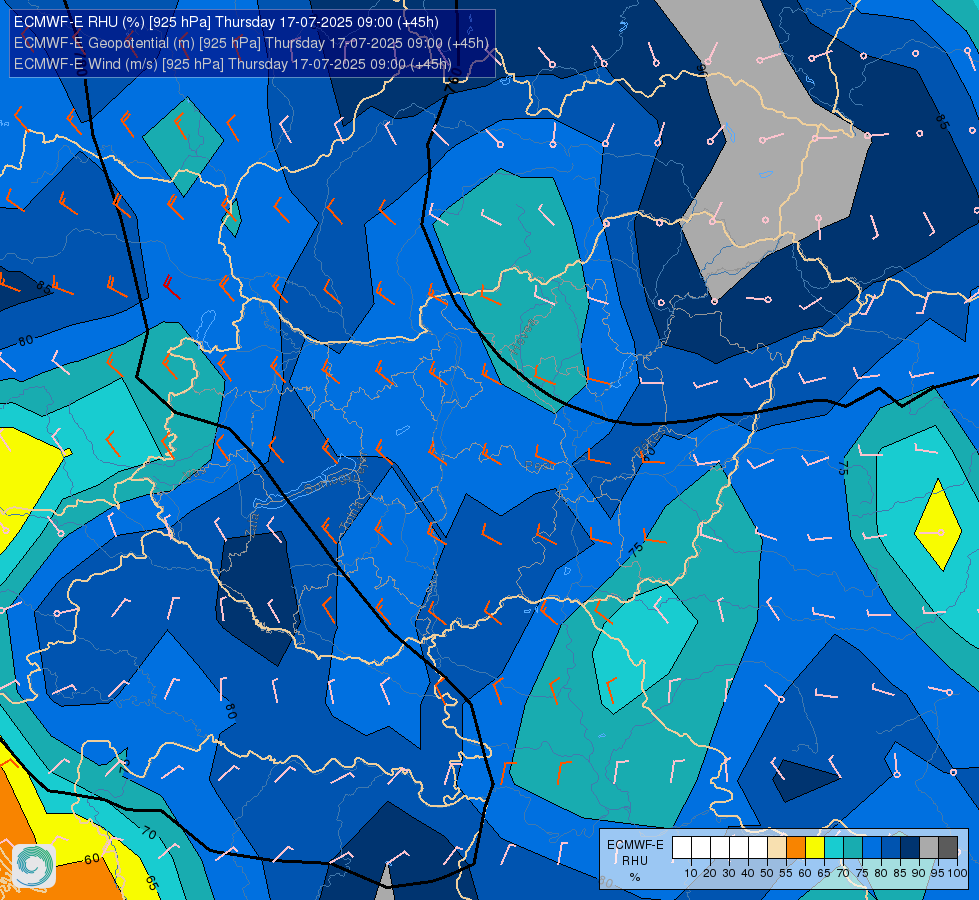Click the swirl logo icon in corner
Image resolution: width=979 pixels, height=900 pixels.
point(34,866)
